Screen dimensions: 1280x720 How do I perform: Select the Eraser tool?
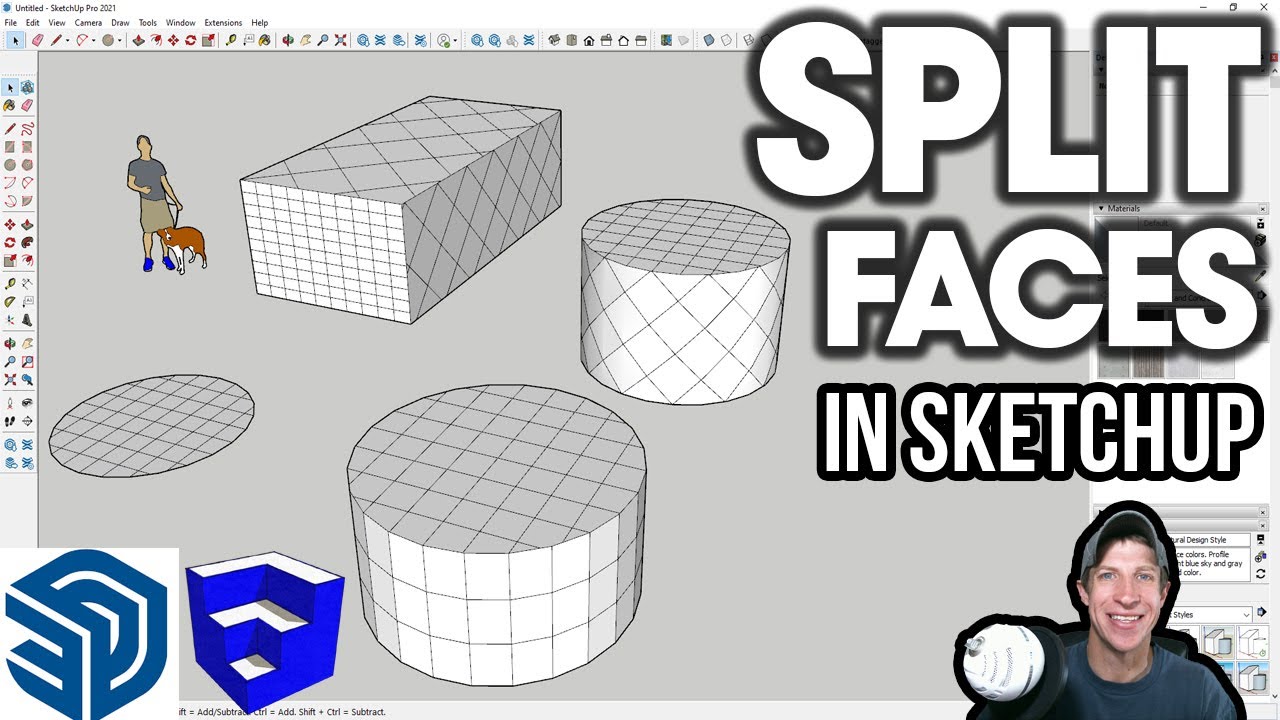tap(37, 40)
